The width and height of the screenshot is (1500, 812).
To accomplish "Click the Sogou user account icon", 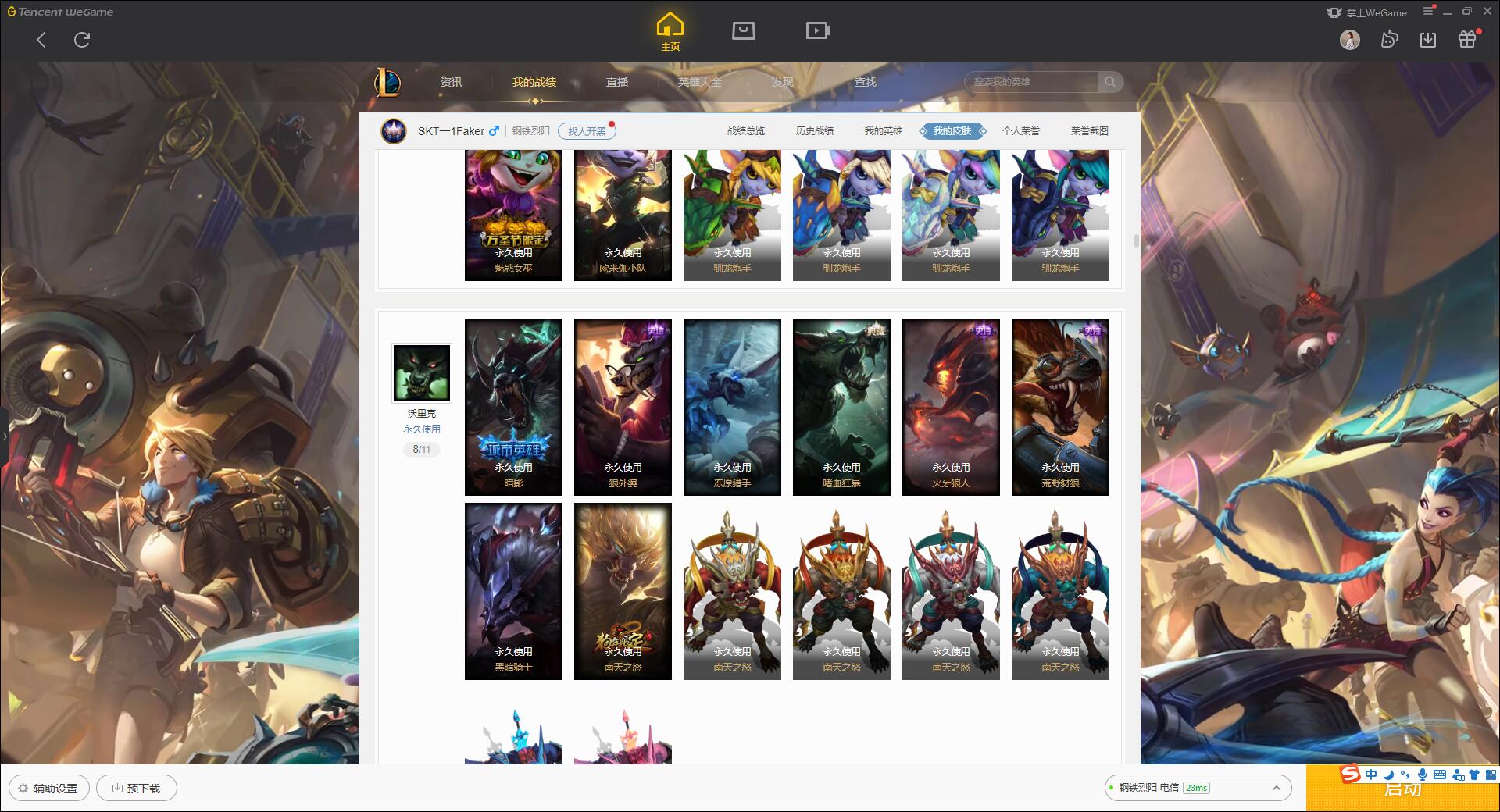I will (1458, 775).
